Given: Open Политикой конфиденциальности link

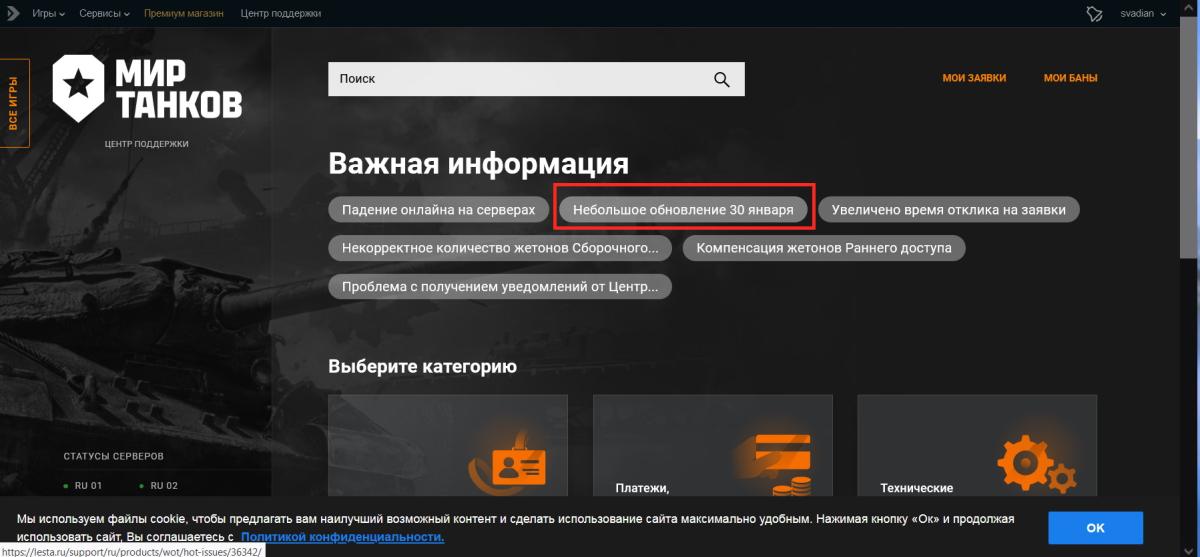Looking at the screenshot, I should [x=342, y=537].
